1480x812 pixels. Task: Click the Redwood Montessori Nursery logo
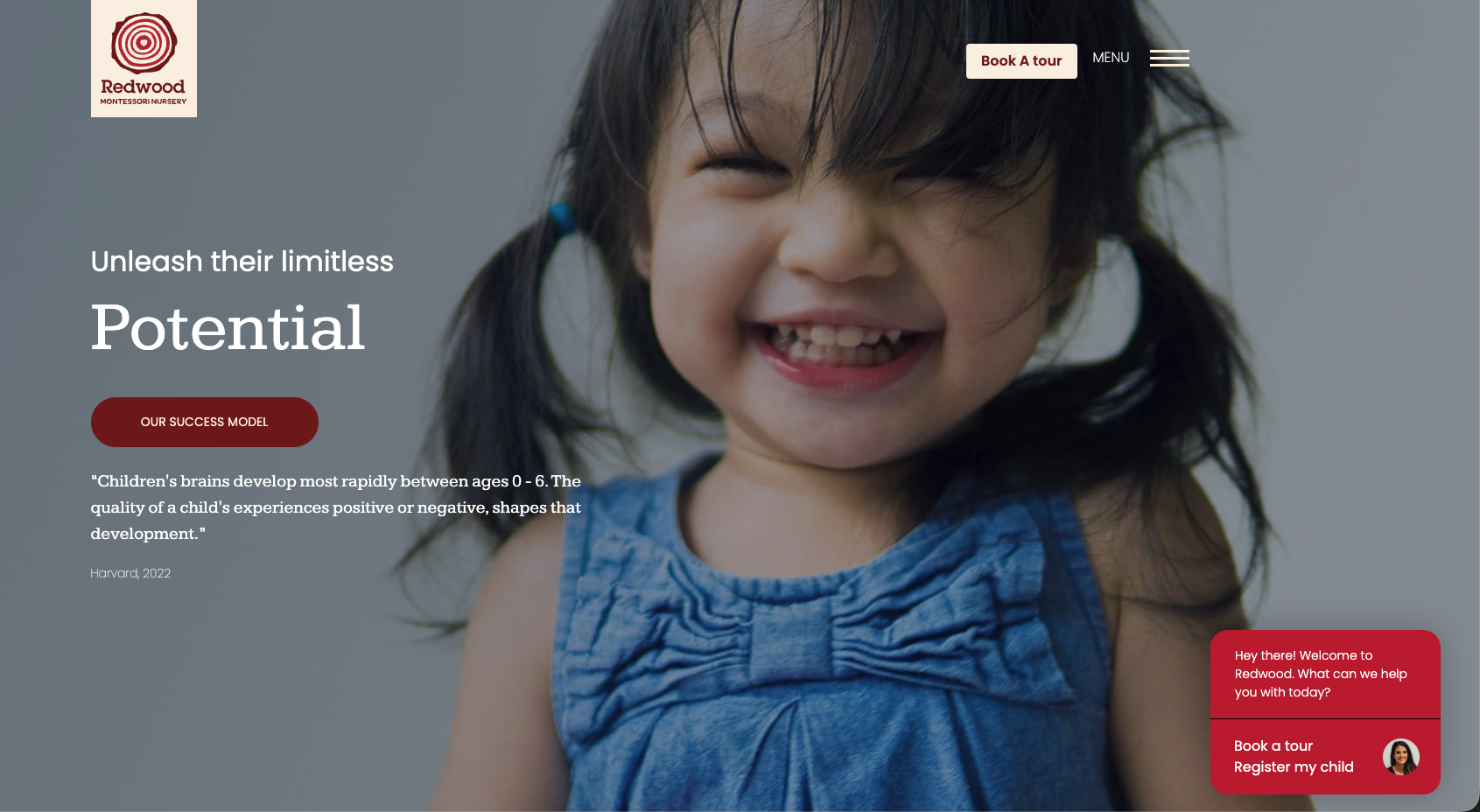tap(144, 59)
